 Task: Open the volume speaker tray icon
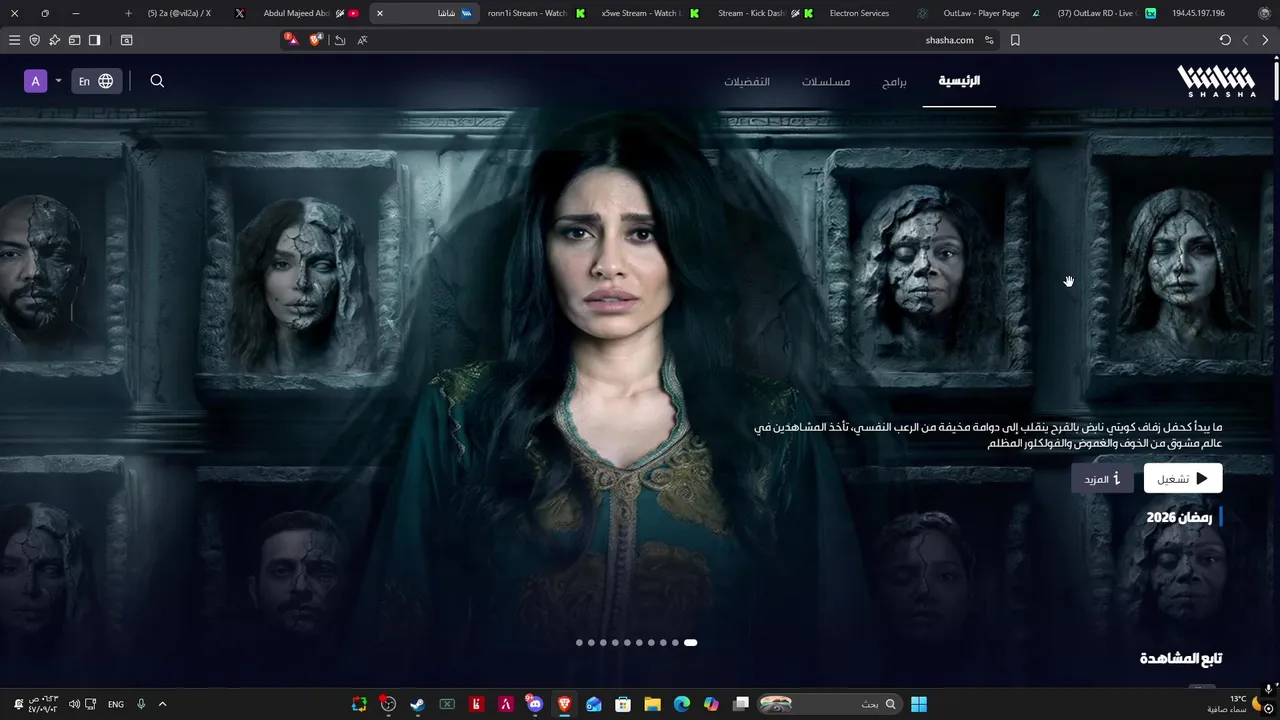coord(74,704)
